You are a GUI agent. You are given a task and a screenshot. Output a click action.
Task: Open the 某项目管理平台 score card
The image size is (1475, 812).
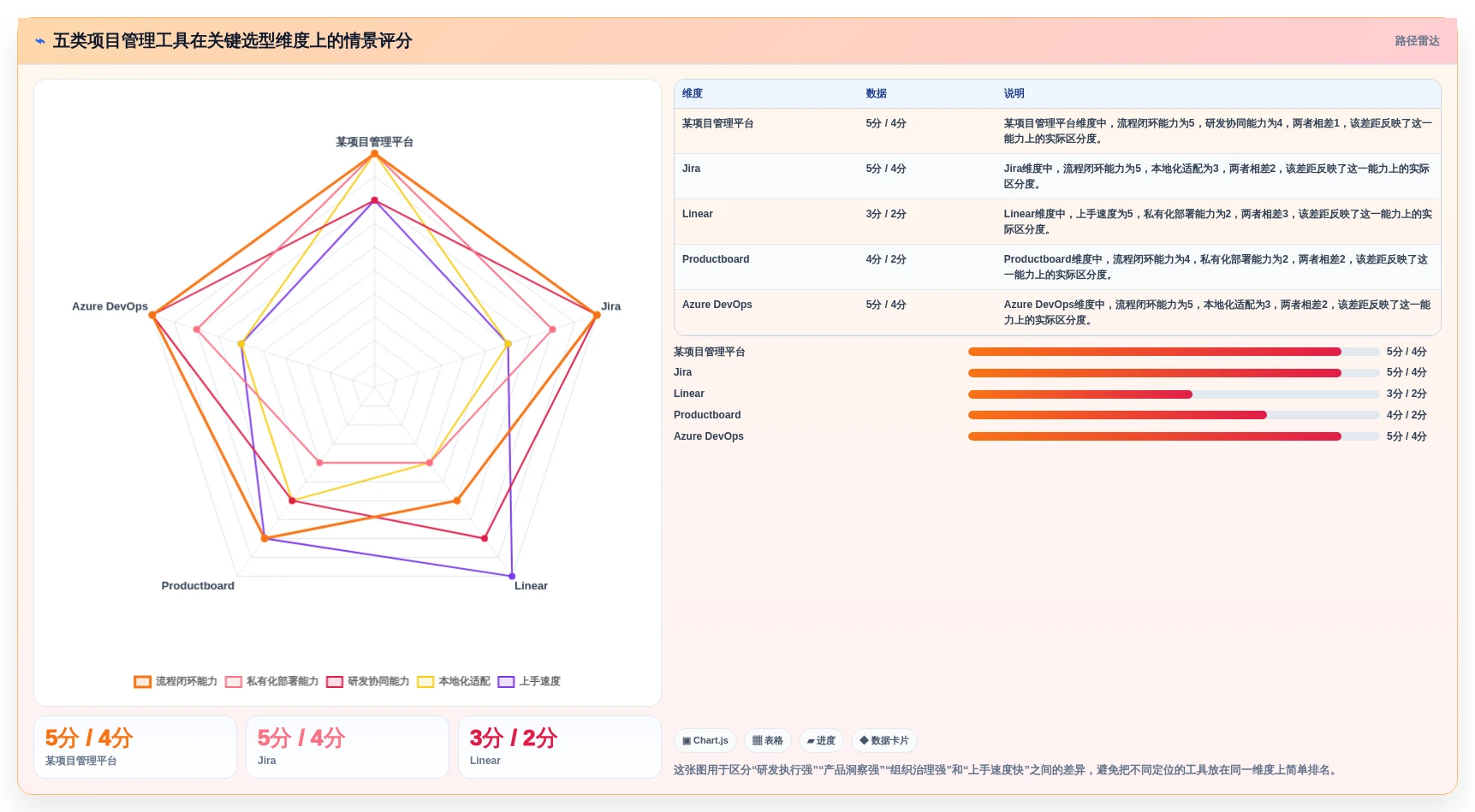[x=135, y=747]
